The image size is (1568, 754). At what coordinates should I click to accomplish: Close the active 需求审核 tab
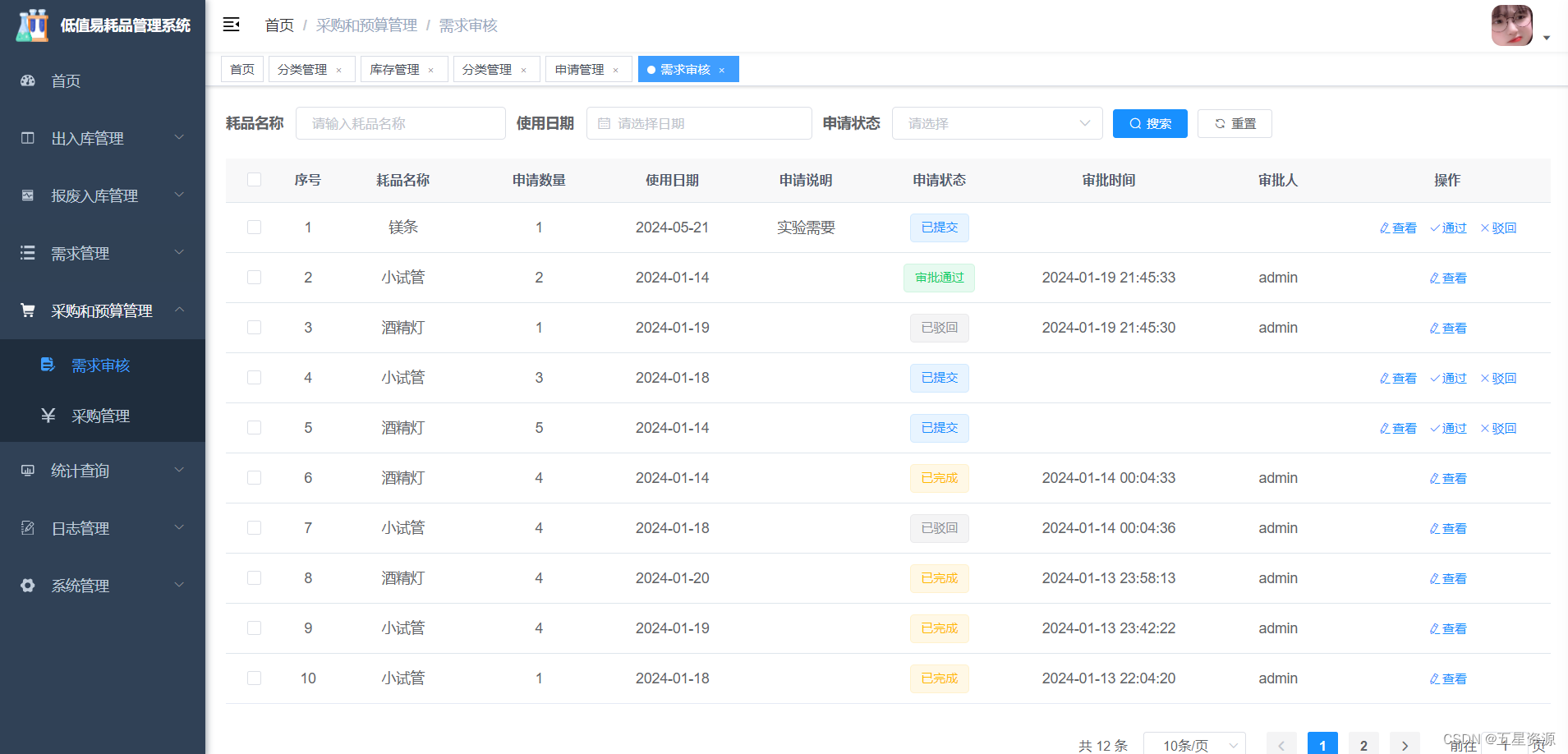pyautogui.click(x=721, y=71)
